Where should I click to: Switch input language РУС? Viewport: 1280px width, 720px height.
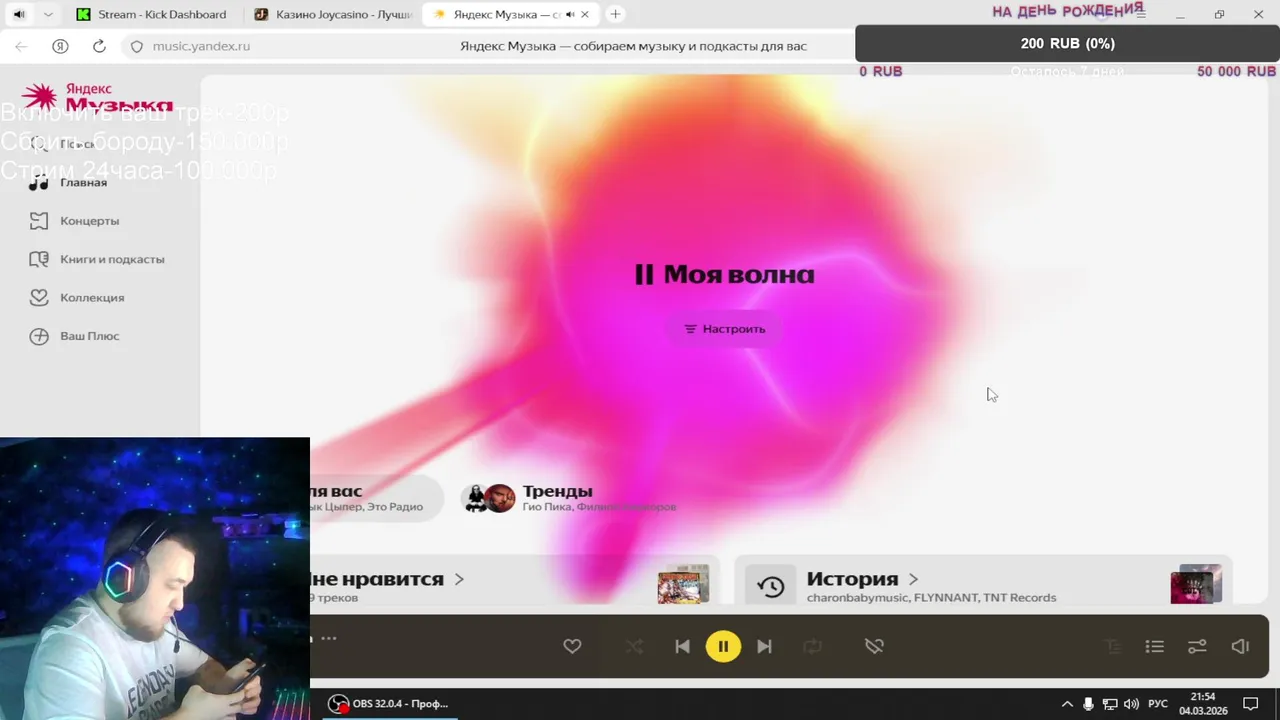coord(1158,704)
